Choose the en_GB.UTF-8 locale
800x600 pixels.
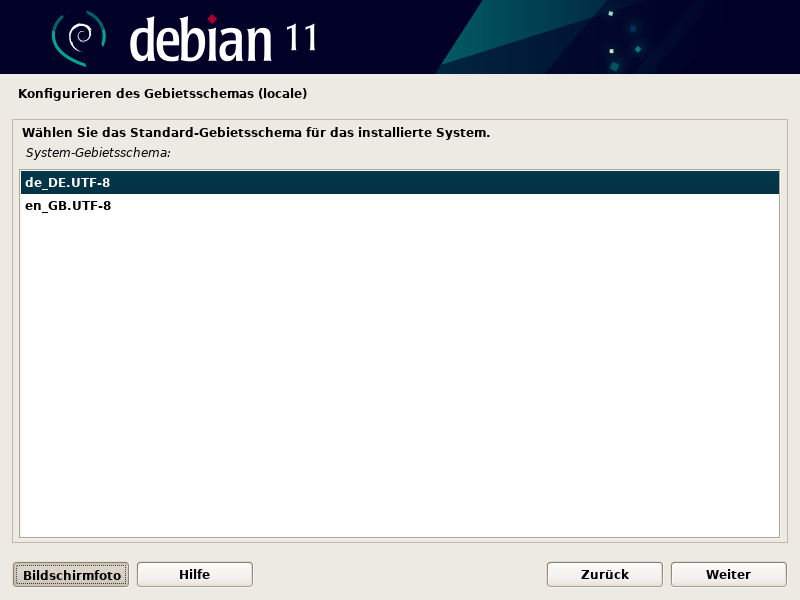point(399,206)
